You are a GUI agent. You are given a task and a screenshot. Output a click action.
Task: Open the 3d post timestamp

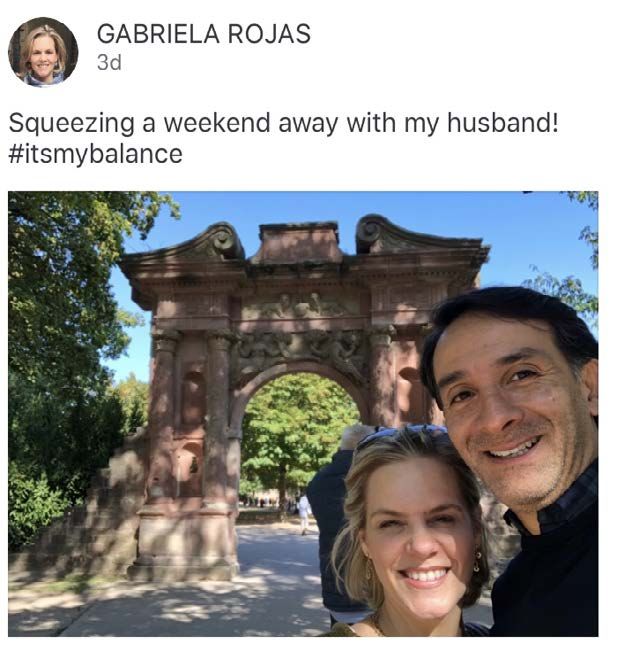109,63
